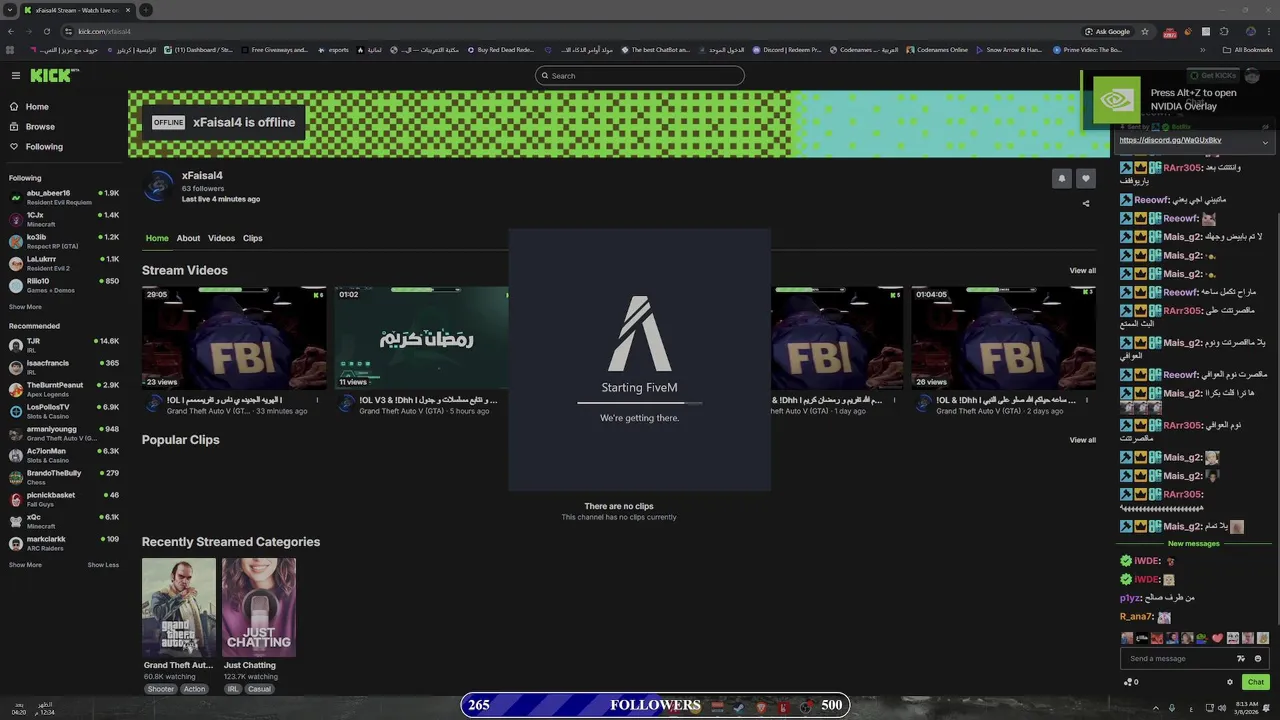The height and width of the screenshot is (720, 1280).
Task: Click the IRL tag
Action: click(233, 689)
